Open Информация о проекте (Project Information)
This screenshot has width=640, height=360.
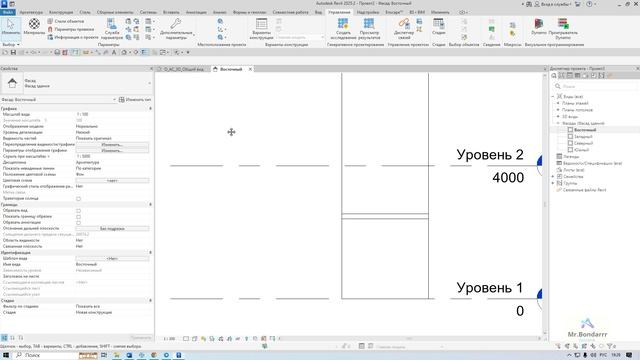(73, 37)
